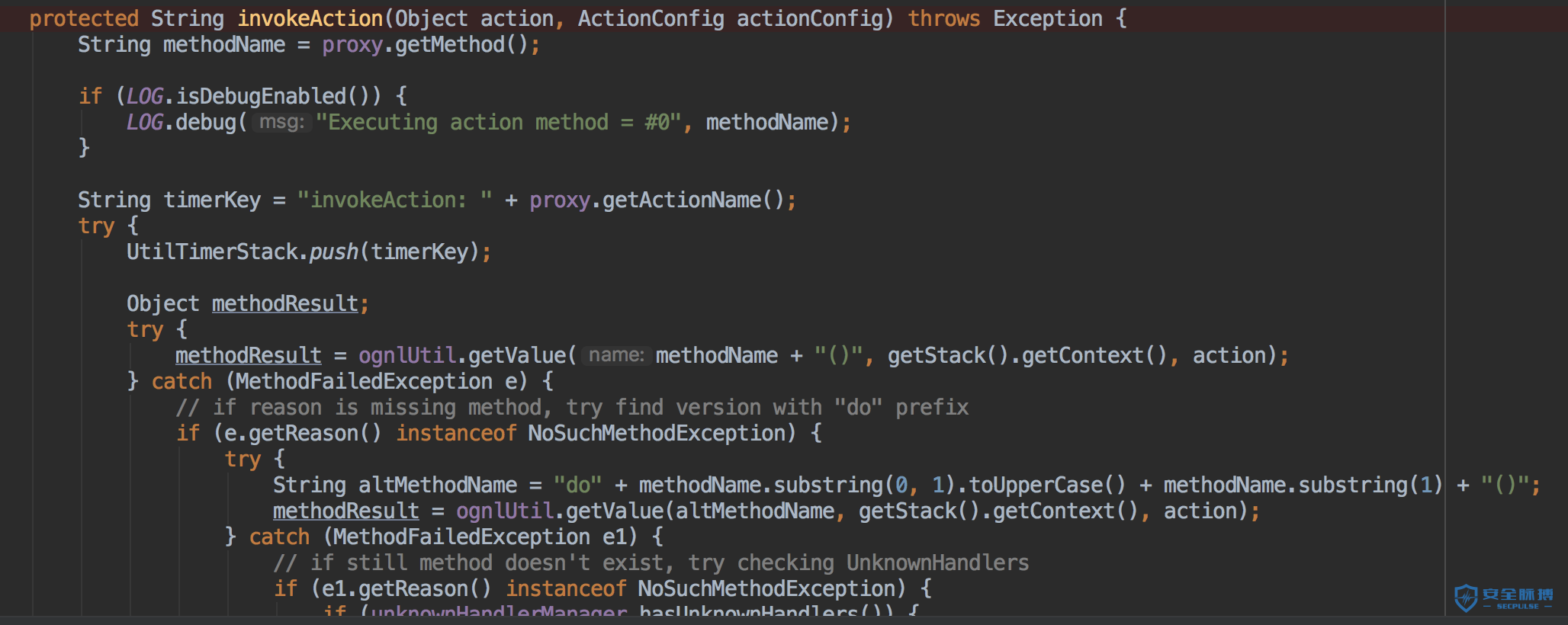Click 'e.getReason()' in the instanceof check

coord(303,433)
